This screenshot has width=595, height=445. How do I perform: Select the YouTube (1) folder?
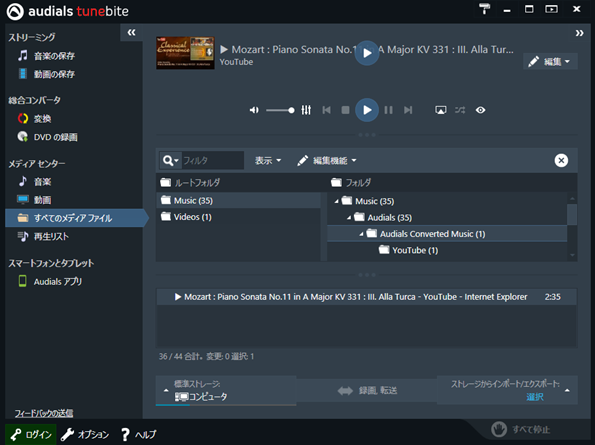pyautogui.click(x=408, y=250)
